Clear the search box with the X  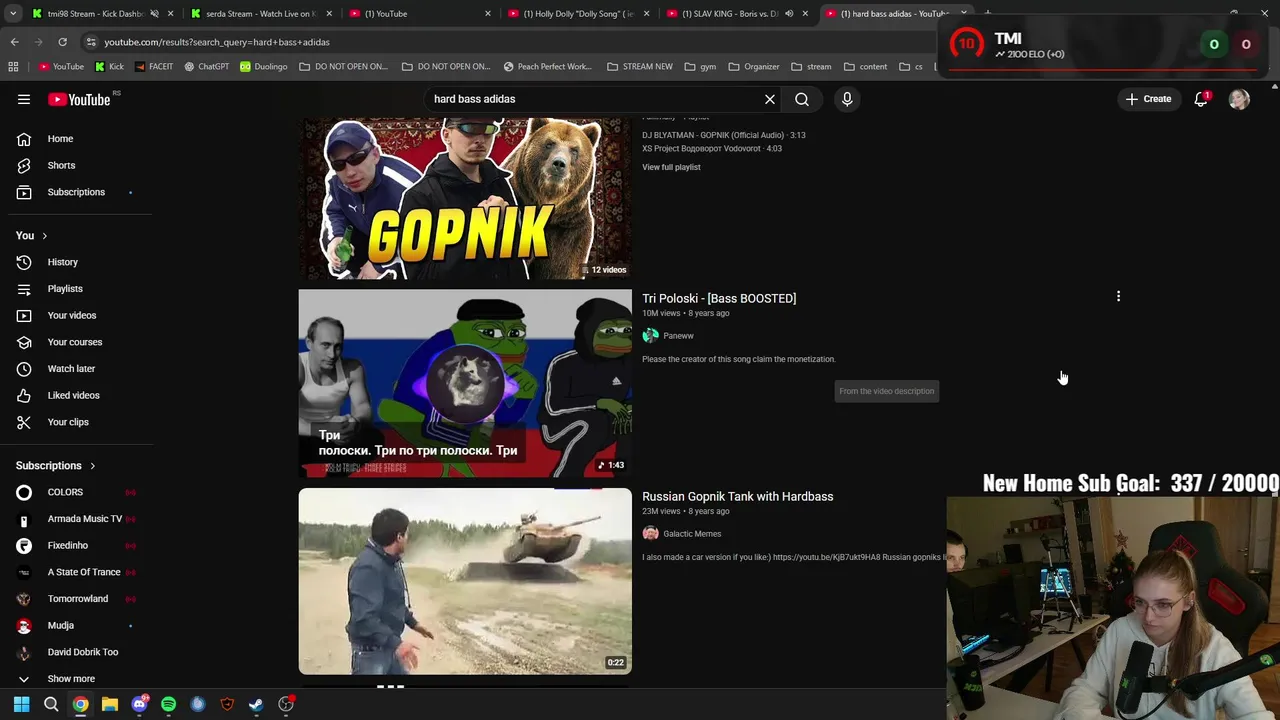(770, 99)
